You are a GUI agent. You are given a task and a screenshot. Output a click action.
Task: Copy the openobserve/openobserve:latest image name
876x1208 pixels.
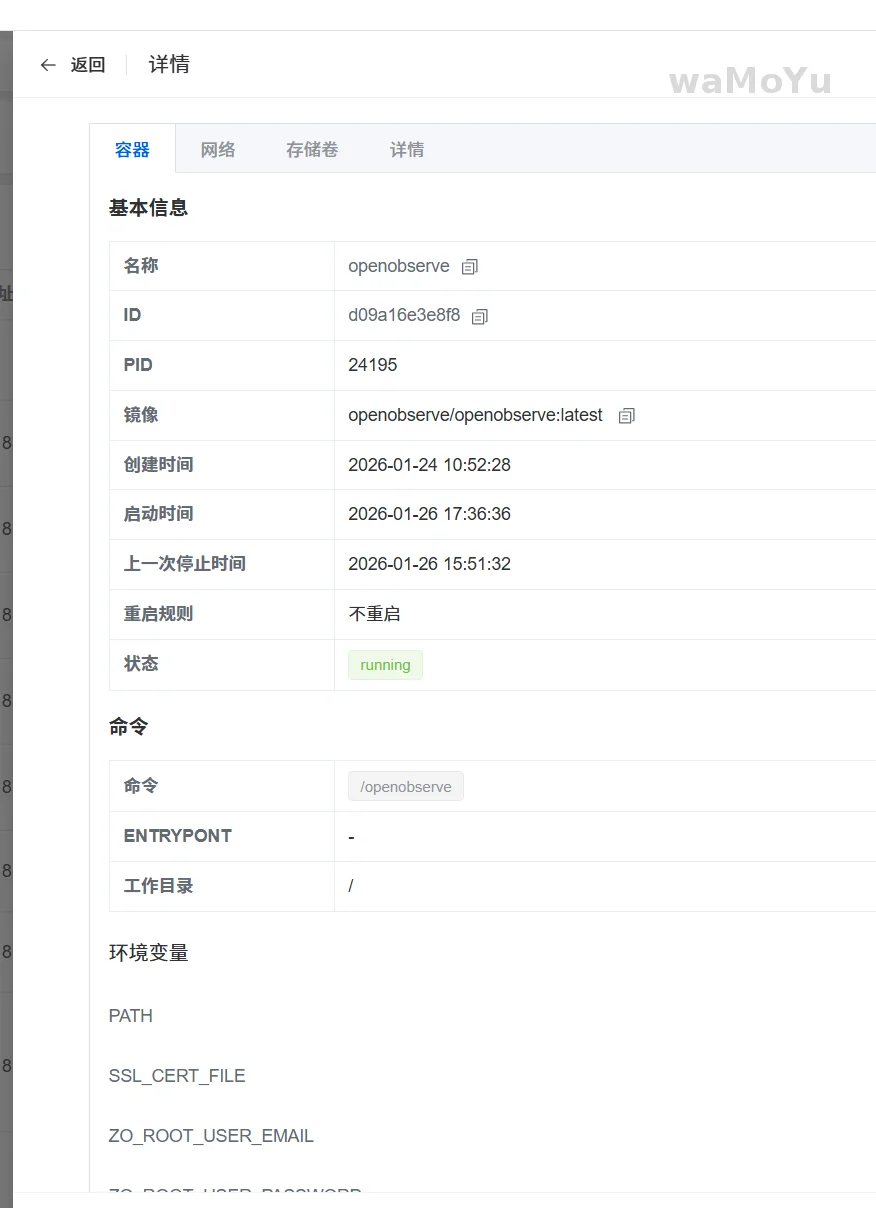[x=627, y=416]
